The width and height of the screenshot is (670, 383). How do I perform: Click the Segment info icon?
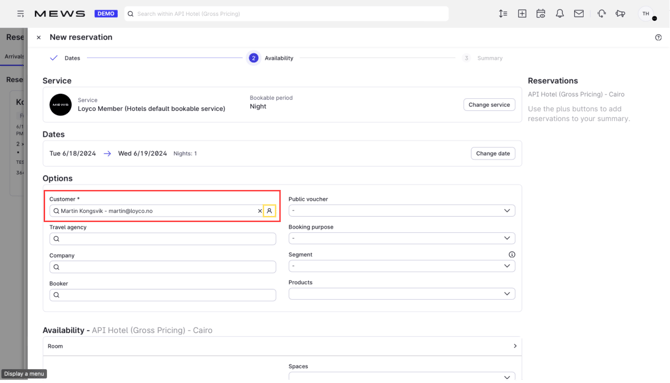click(x=511, y=254)
